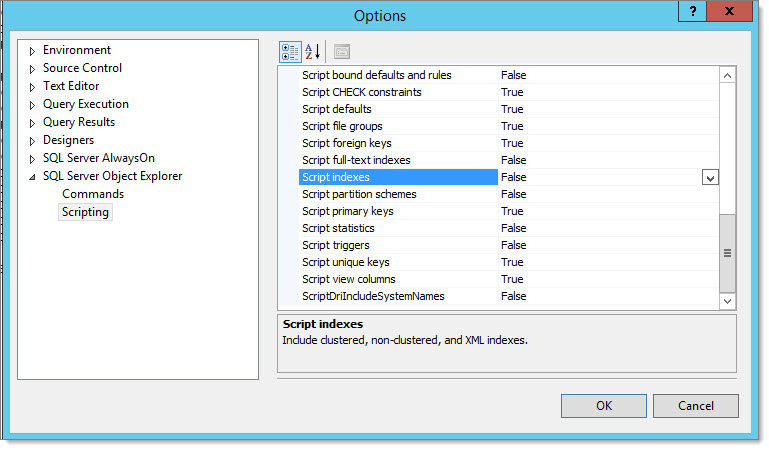Viewport: 769px width, 450px height.
Task: Select 'Script partition schemes' property
Action: click(359, 194)
